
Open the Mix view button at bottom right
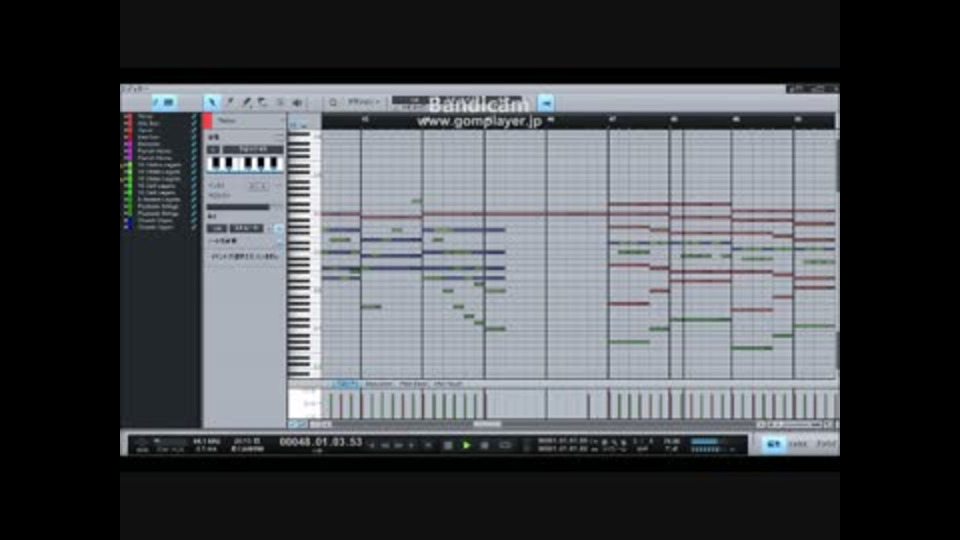coord(797,444)
